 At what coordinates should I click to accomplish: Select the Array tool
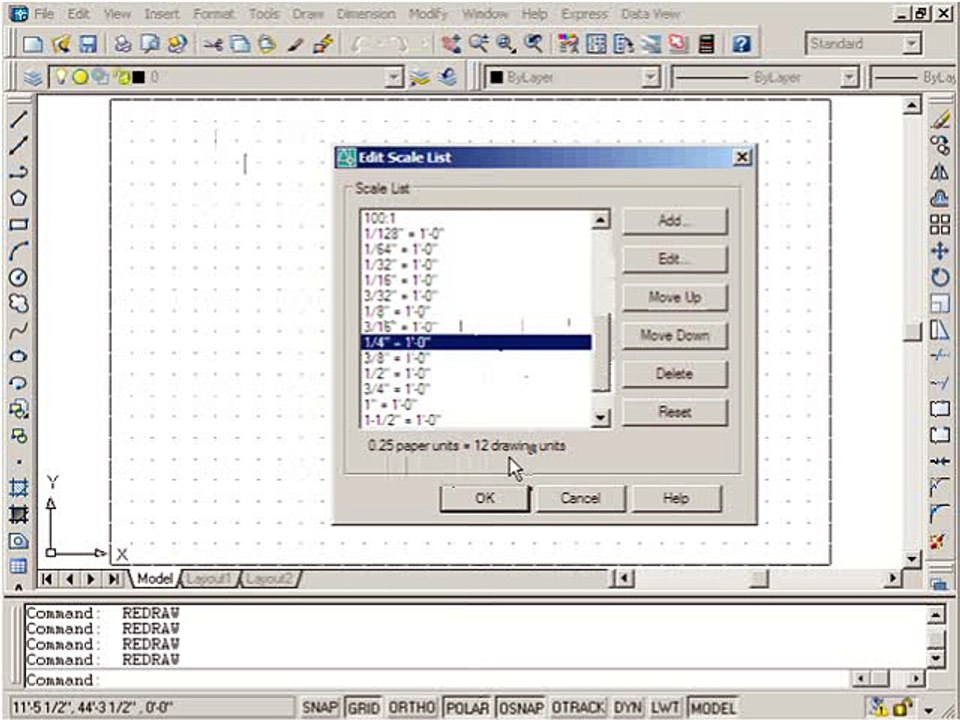point(940,224)
